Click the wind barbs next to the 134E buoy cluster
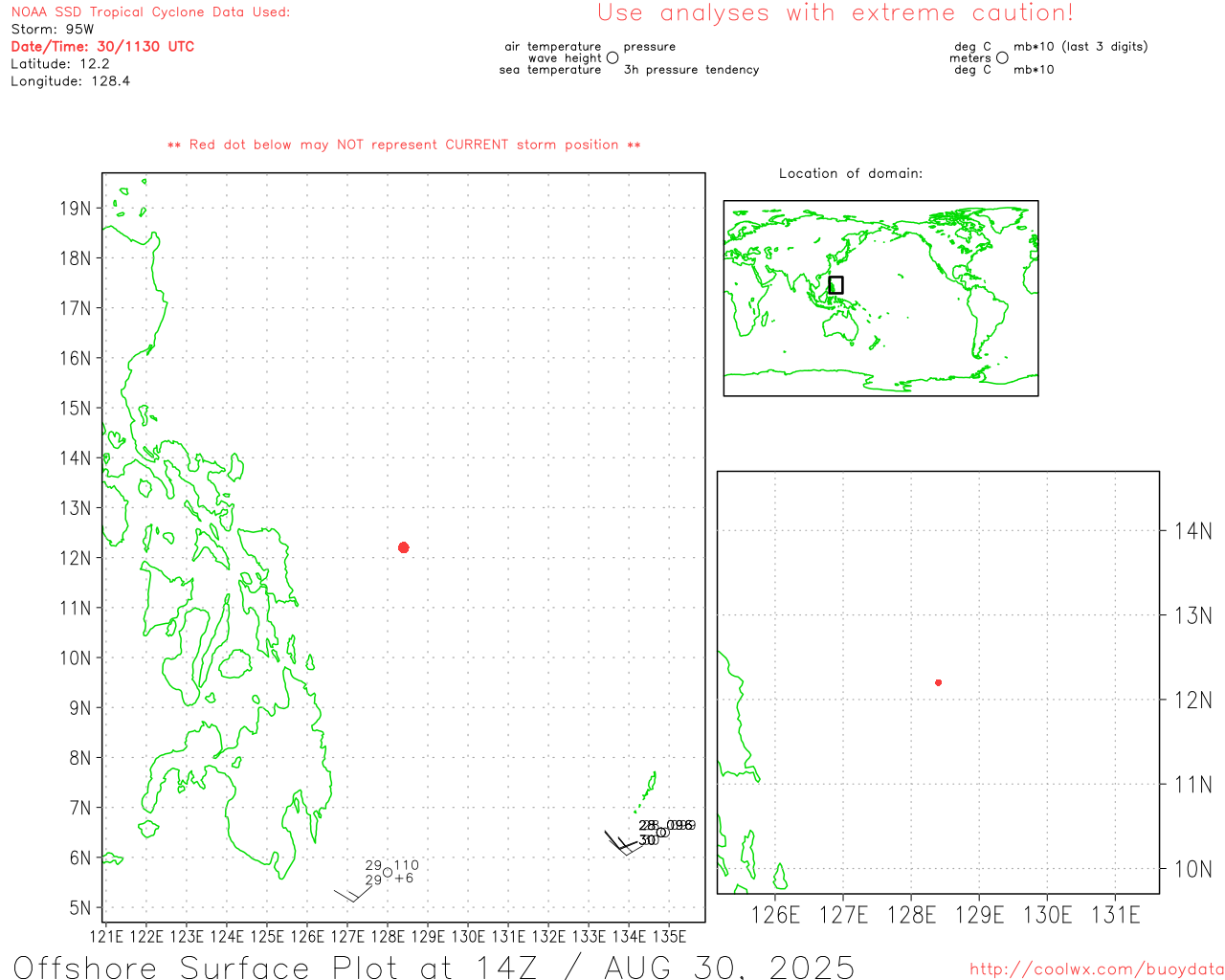1225x980 pixels. coord(622,842)
